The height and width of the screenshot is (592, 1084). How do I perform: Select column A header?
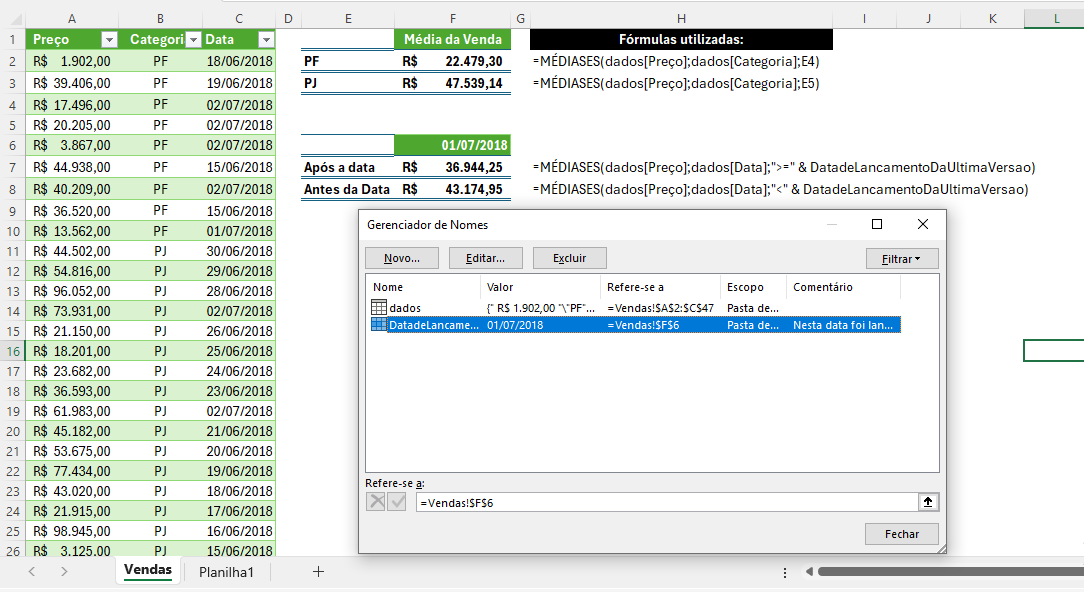tap(72, 19)
